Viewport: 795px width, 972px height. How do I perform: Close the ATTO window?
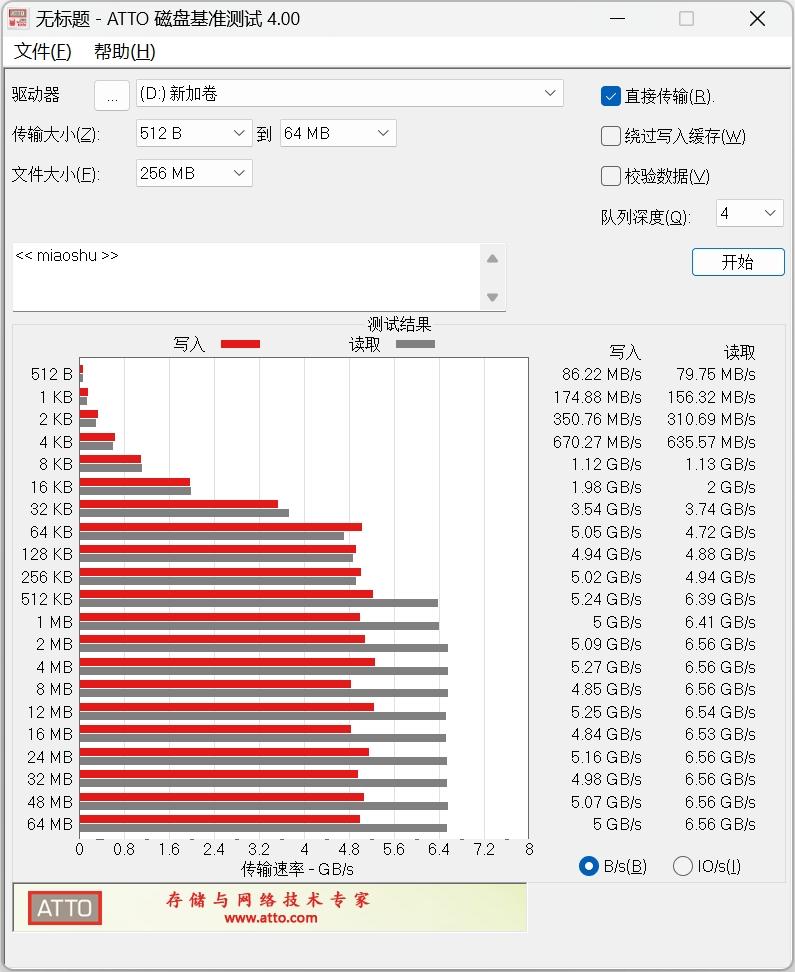click(x=757, y=19)
